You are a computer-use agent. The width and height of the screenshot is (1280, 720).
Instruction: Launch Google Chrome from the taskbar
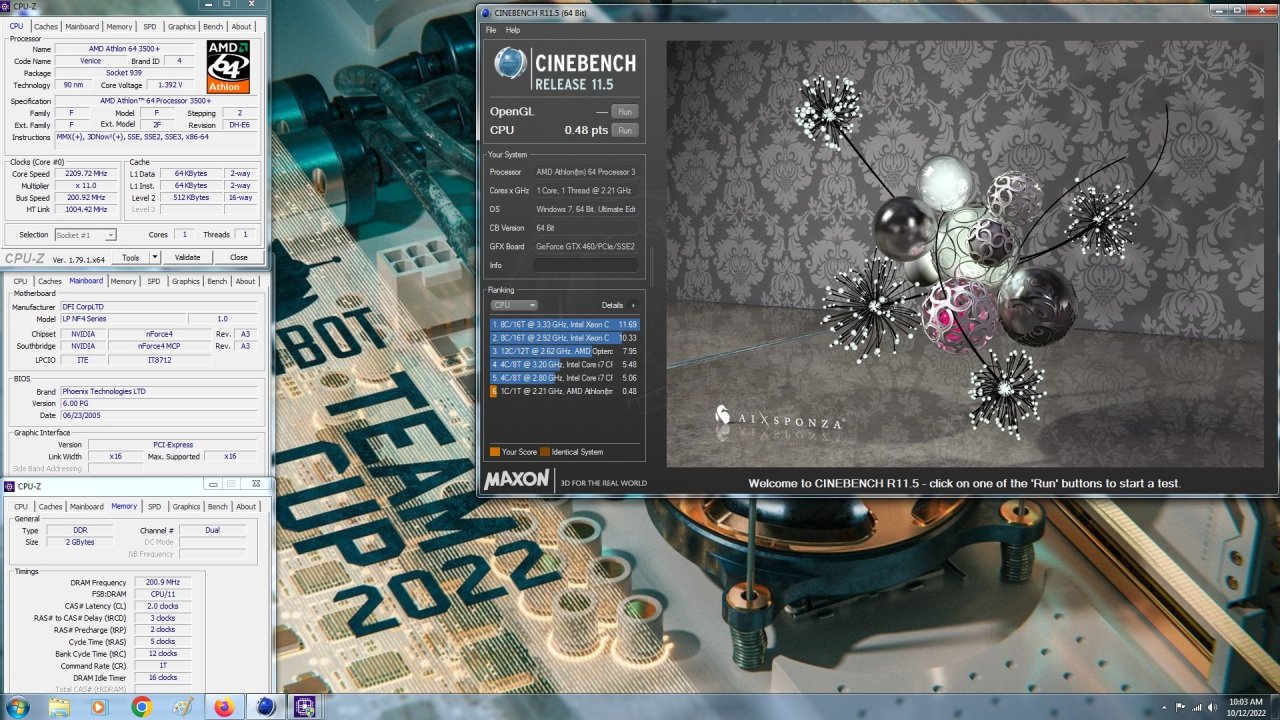click(141, 707)
